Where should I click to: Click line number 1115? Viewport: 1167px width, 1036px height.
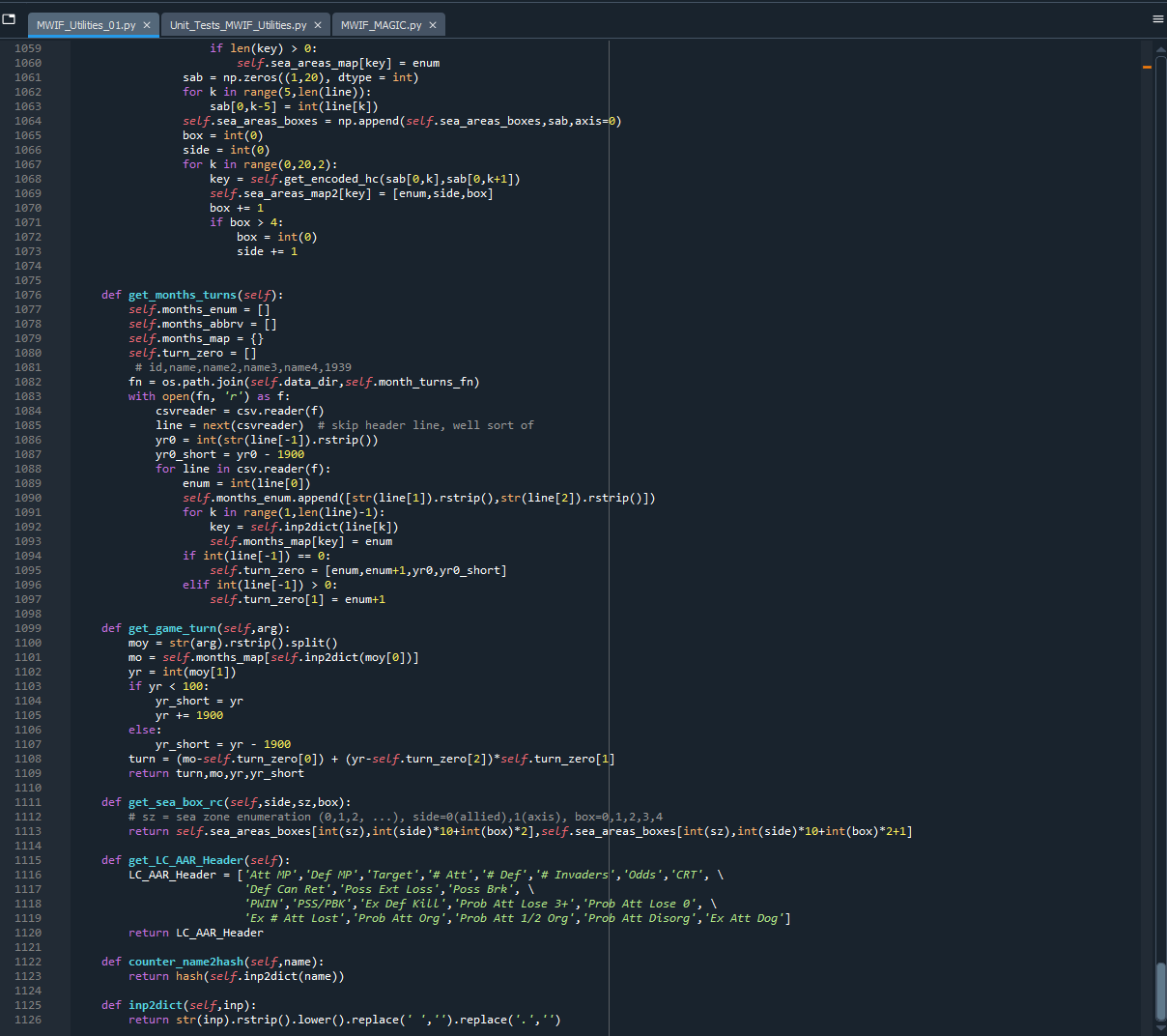[x=28, y=860]
